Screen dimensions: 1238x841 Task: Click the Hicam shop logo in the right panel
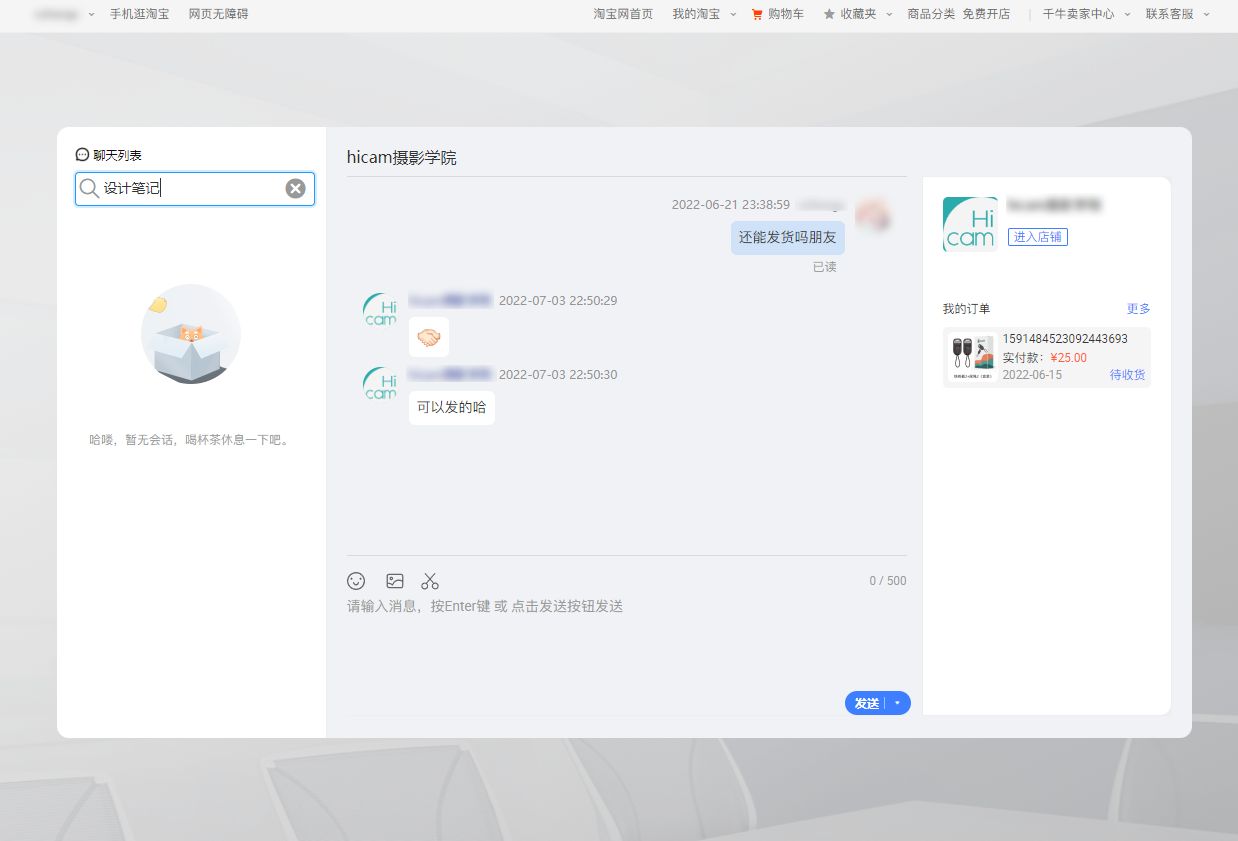click(x=969, y=224)
